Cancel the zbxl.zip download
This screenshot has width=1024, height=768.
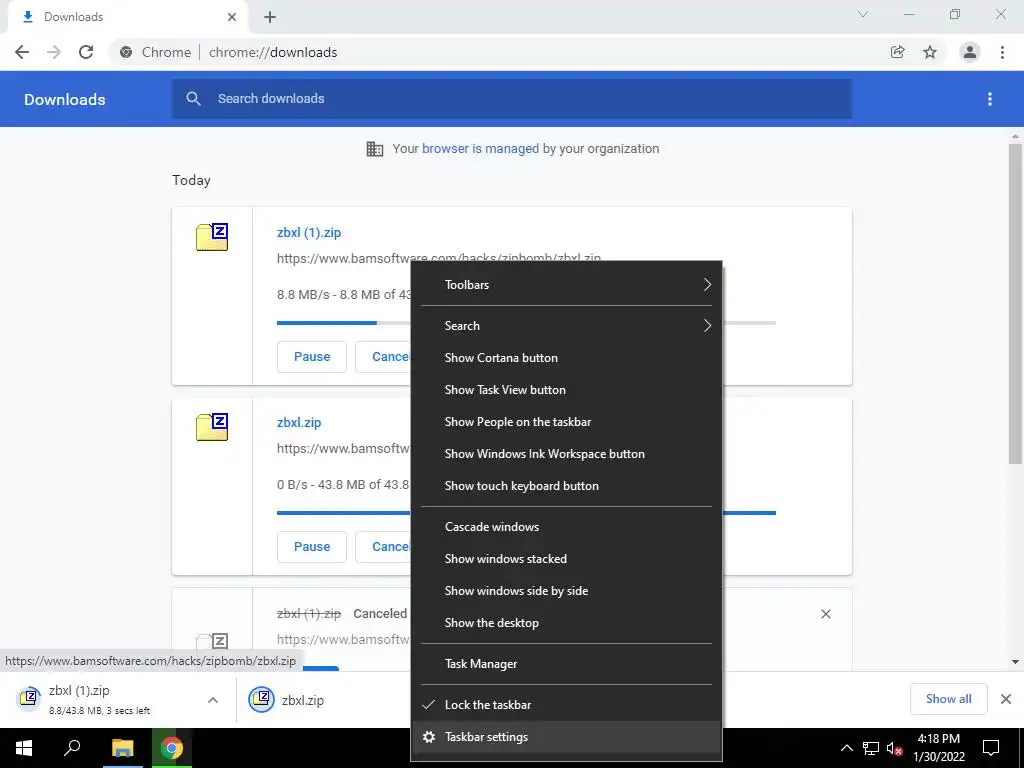pos(383,547)
